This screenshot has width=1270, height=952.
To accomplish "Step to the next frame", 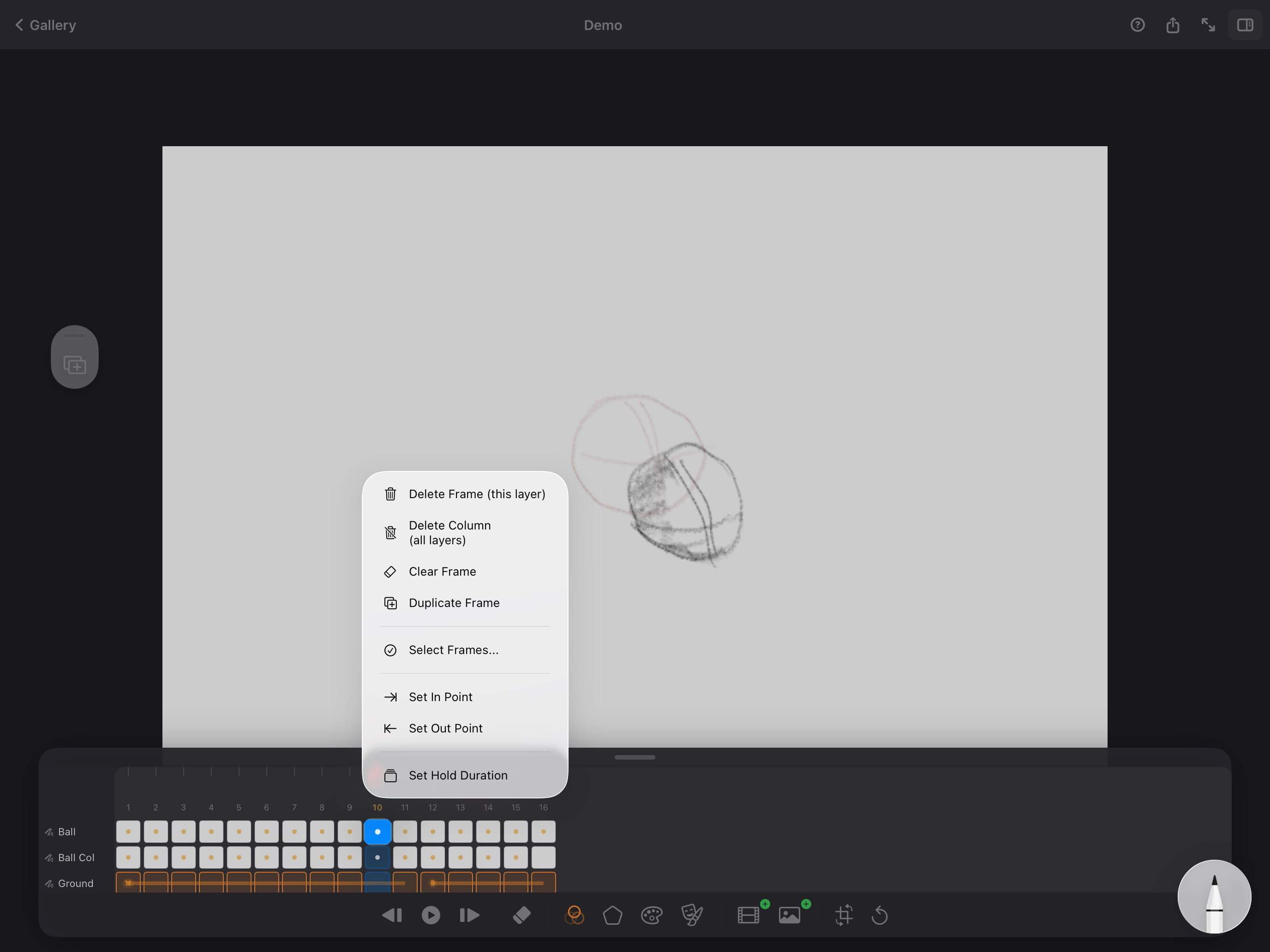I will pyautogui.click(x=470, y=915).
